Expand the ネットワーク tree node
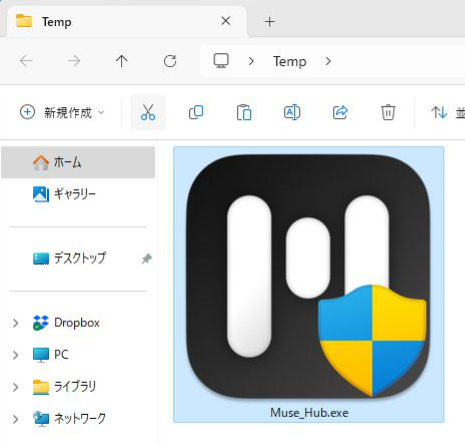 [15, 419]
